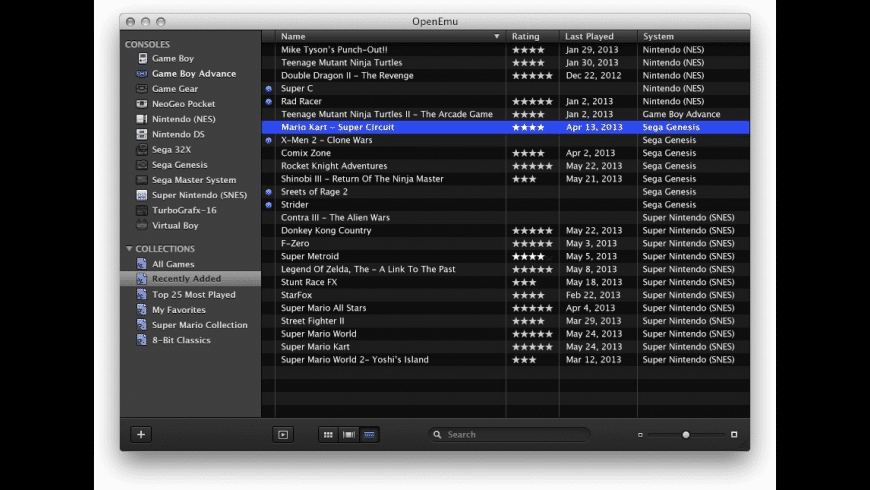The height and width of the screenshot is (490, 870).
Task: Click the Stunt Race FX entry
Action: (309, 282)
